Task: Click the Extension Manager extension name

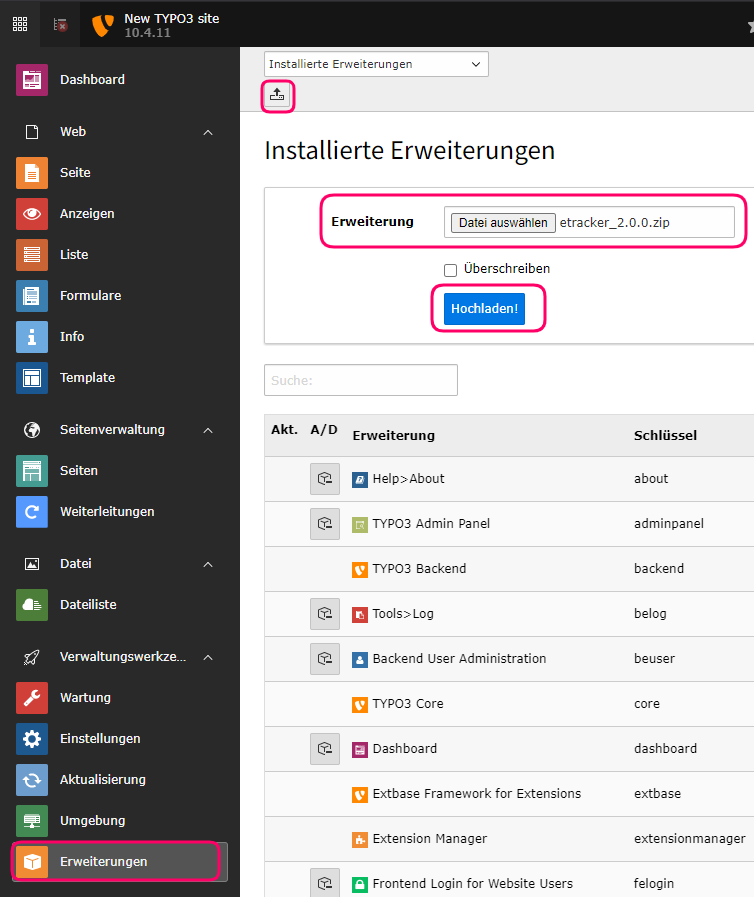Action: click(430, 839)
